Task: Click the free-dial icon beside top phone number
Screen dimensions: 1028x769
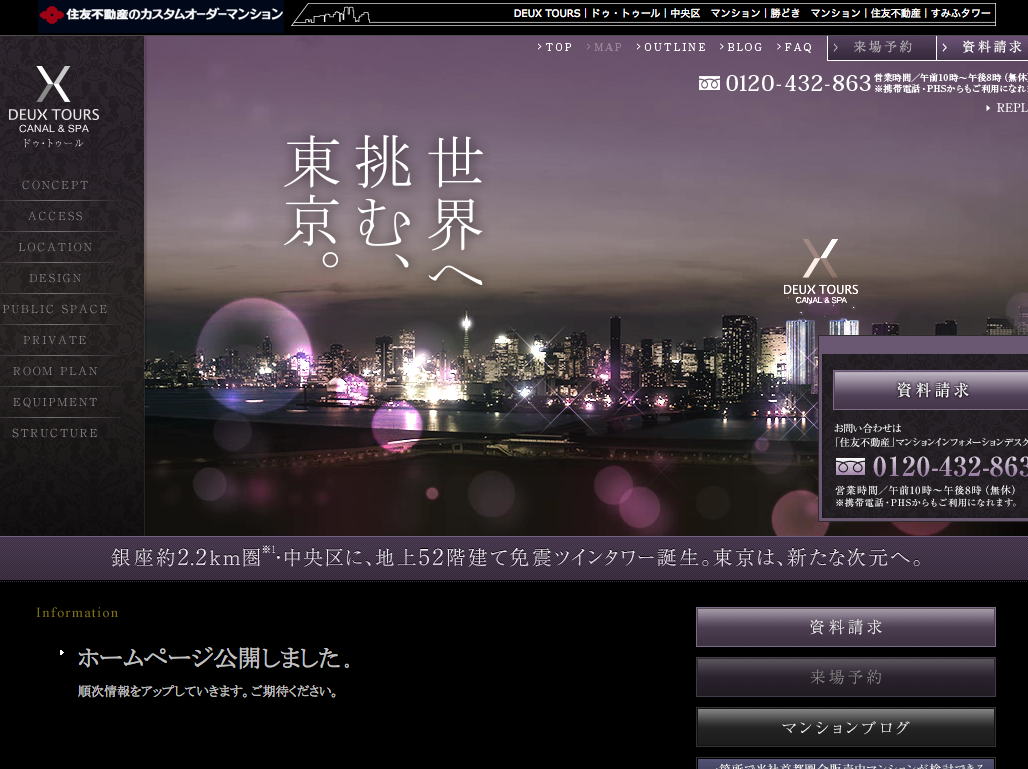Action: [x=709, y=84]
